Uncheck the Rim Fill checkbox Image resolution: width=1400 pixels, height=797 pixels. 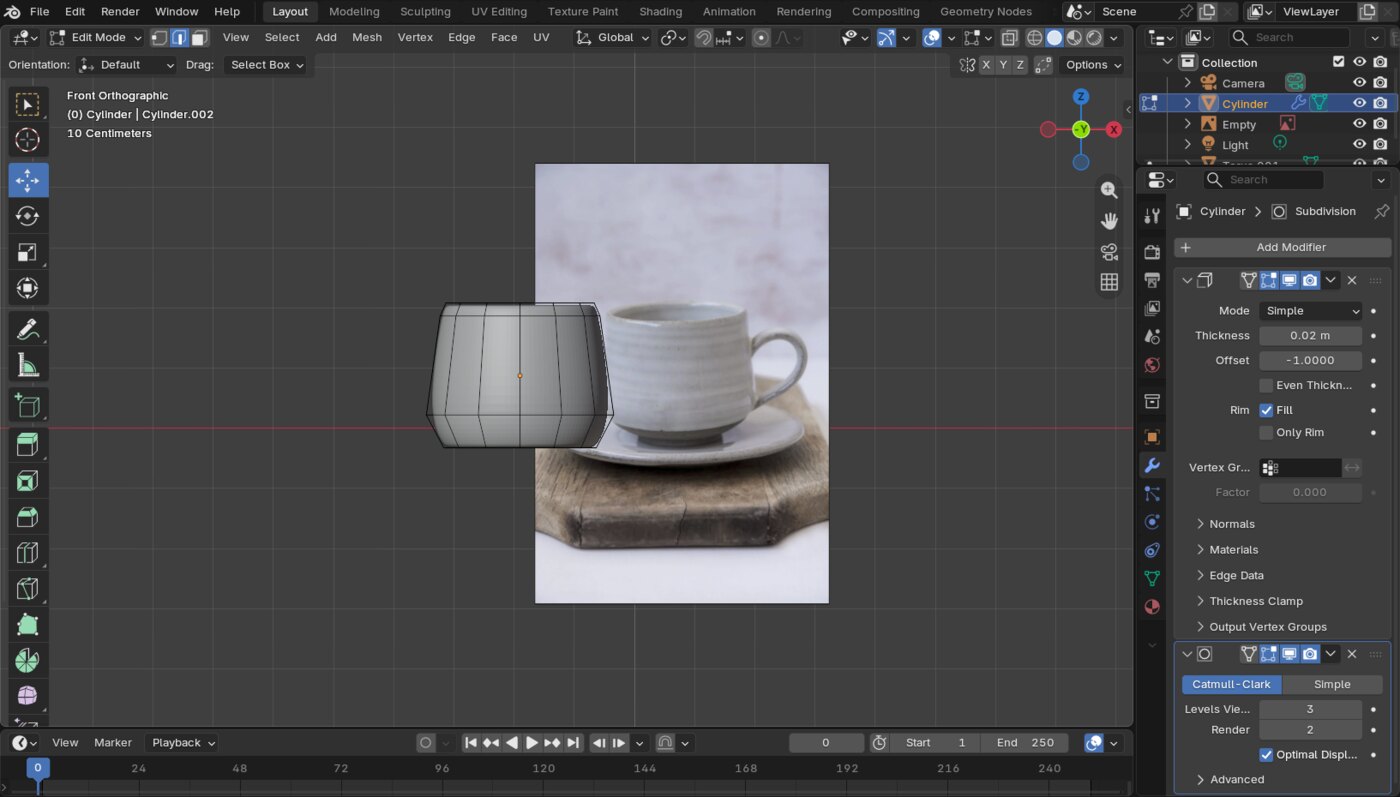(x=1266, y=410)
